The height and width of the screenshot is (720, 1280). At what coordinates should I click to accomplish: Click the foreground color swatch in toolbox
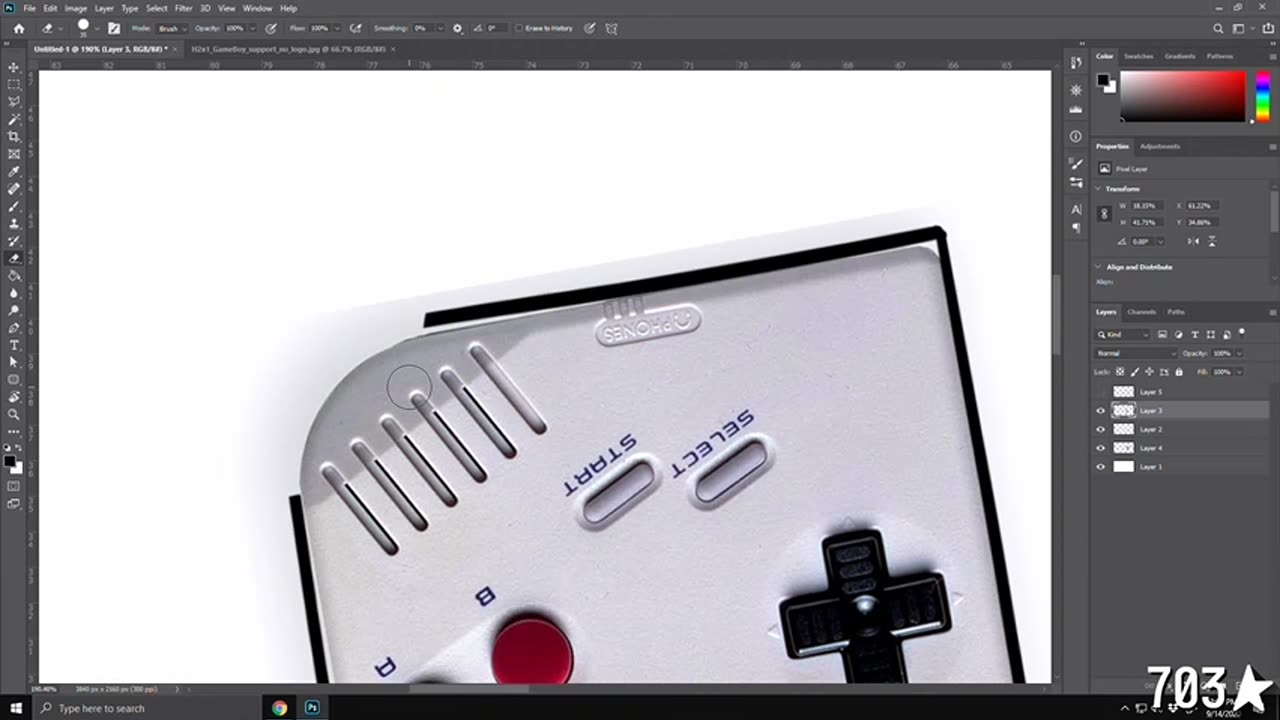coord(10,461)
